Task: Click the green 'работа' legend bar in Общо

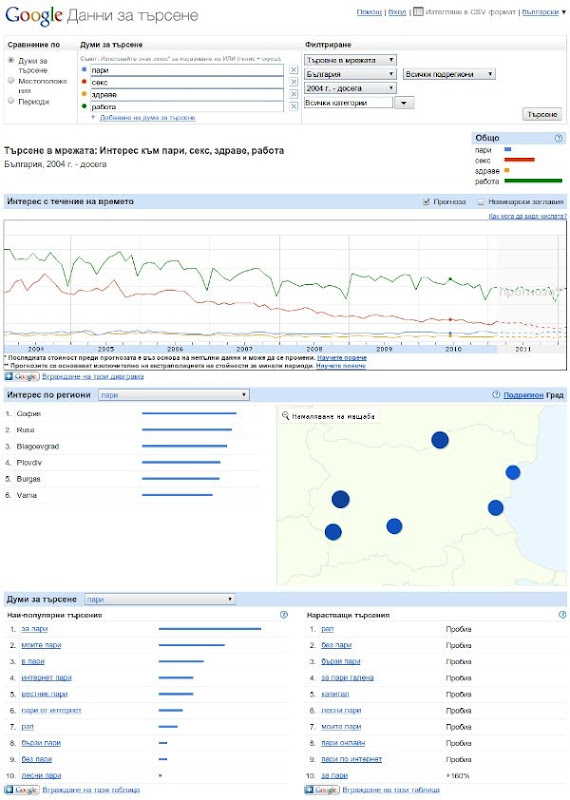Action: 533,181
